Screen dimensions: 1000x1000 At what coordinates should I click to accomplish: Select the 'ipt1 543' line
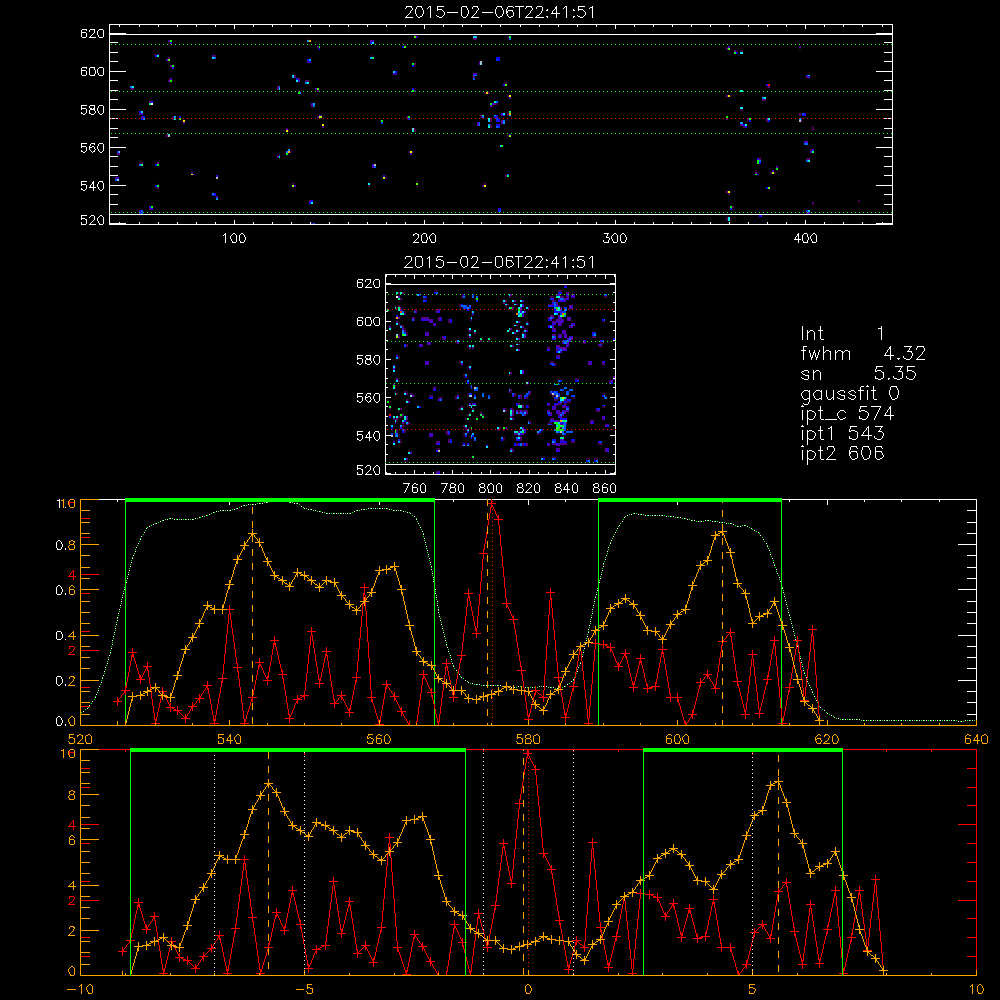[x=842, y=434]
